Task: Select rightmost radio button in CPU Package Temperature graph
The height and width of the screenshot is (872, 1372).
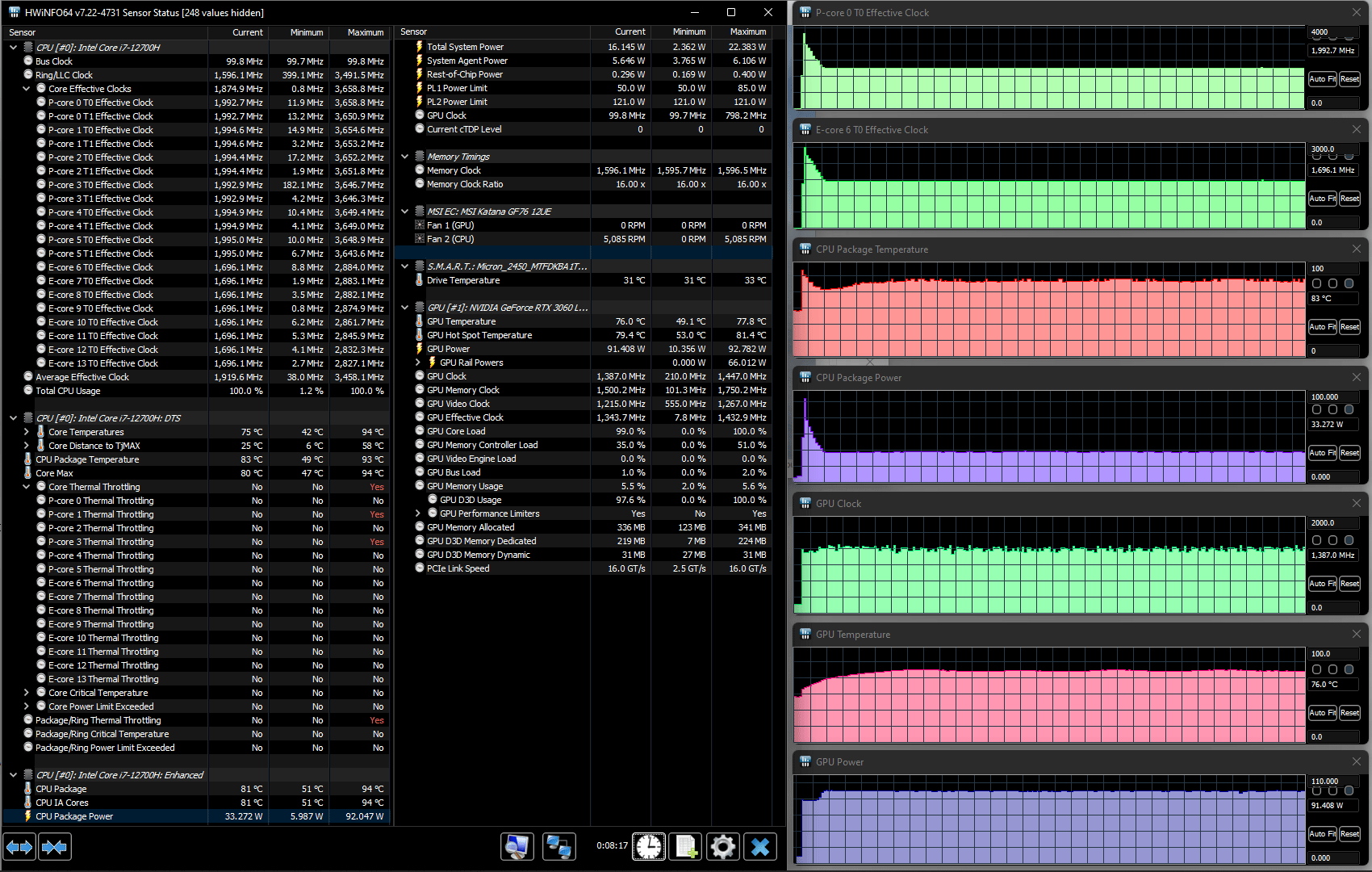Action: pyautogui.click(x=1349, y=283)
